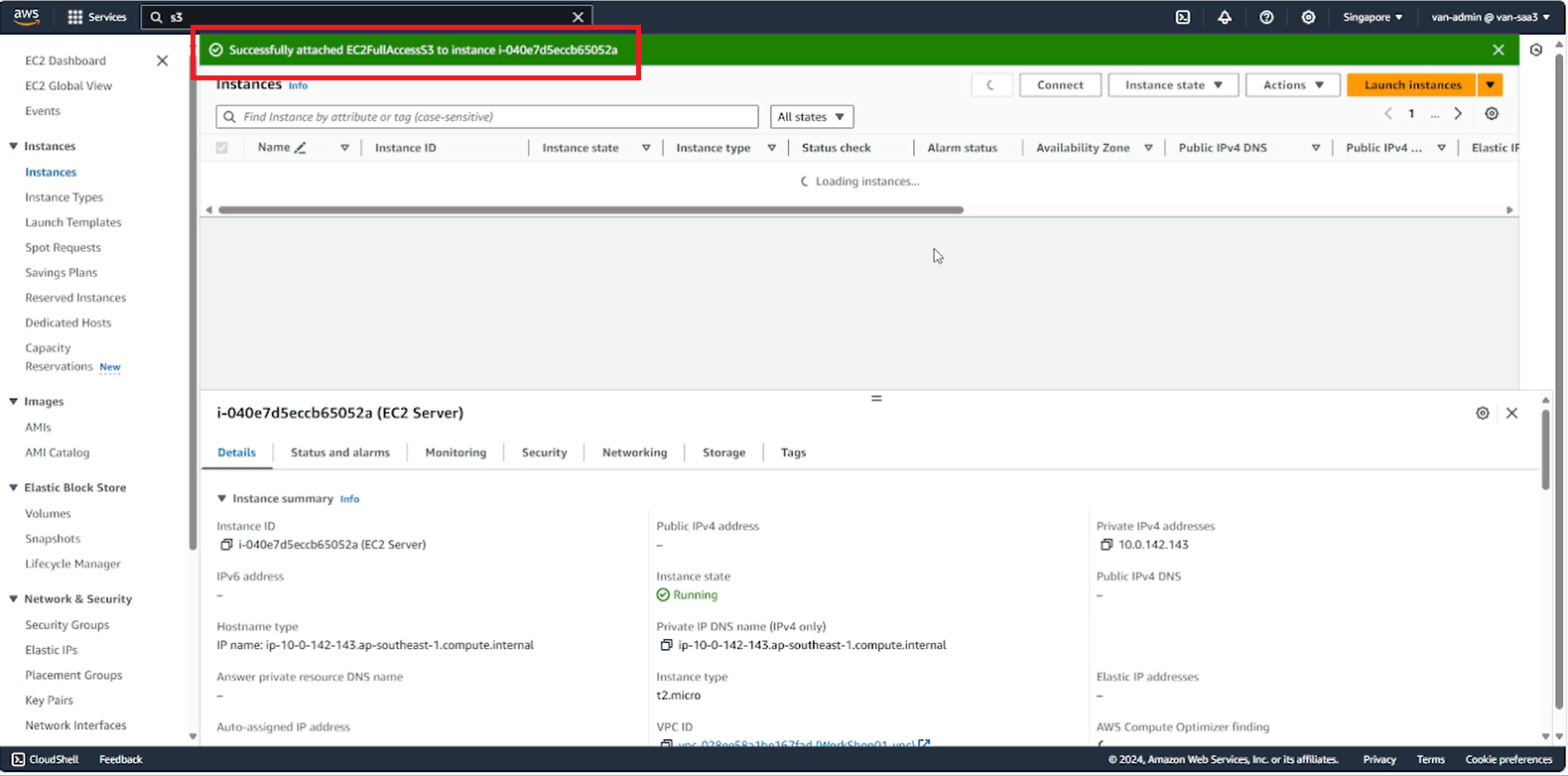Open the Actions dropdown
The width and height of the screenshot is (1568, 776).
[x=1293, y=85]
